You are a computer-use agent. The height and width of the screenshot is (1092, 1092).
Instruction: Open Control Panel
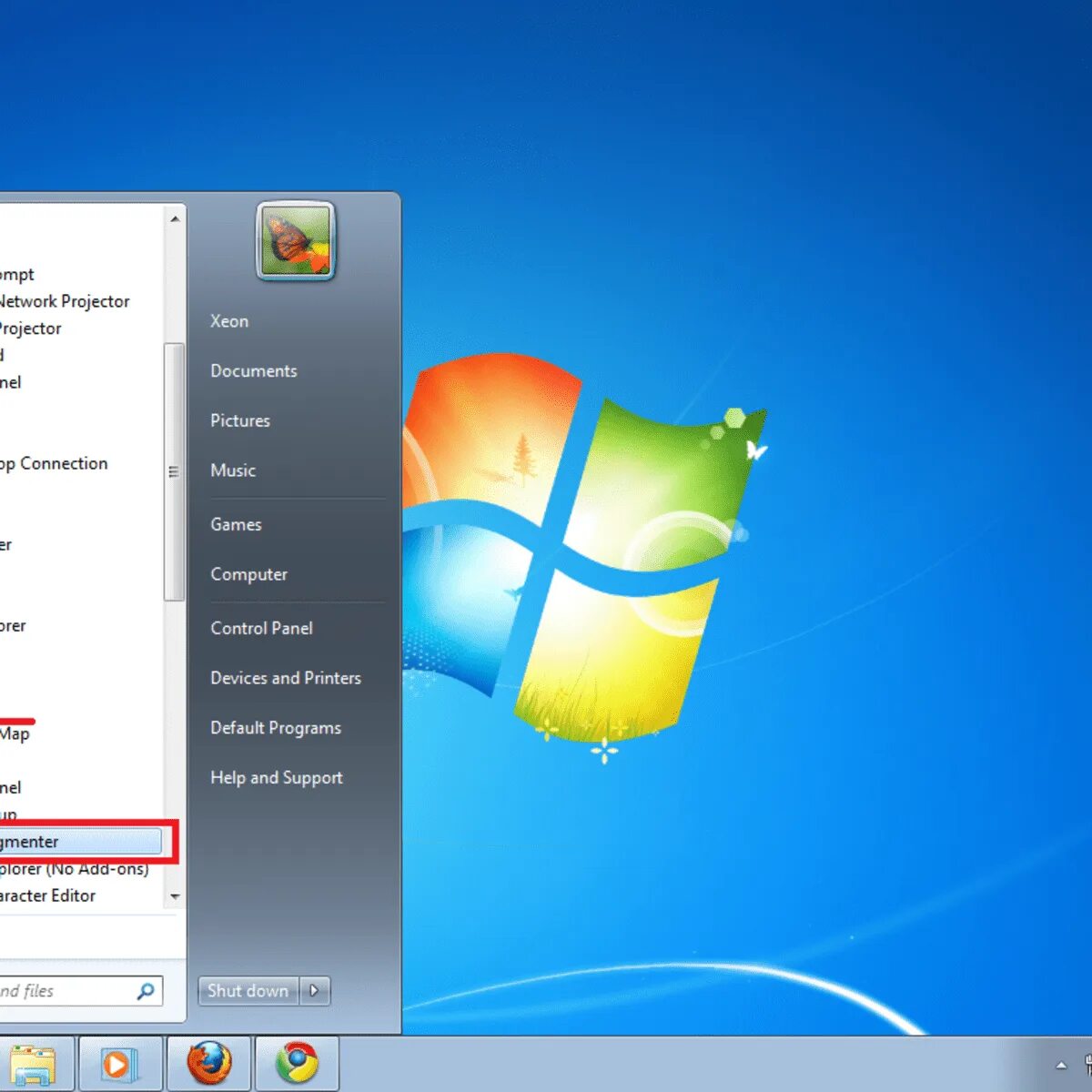point(261,628)
